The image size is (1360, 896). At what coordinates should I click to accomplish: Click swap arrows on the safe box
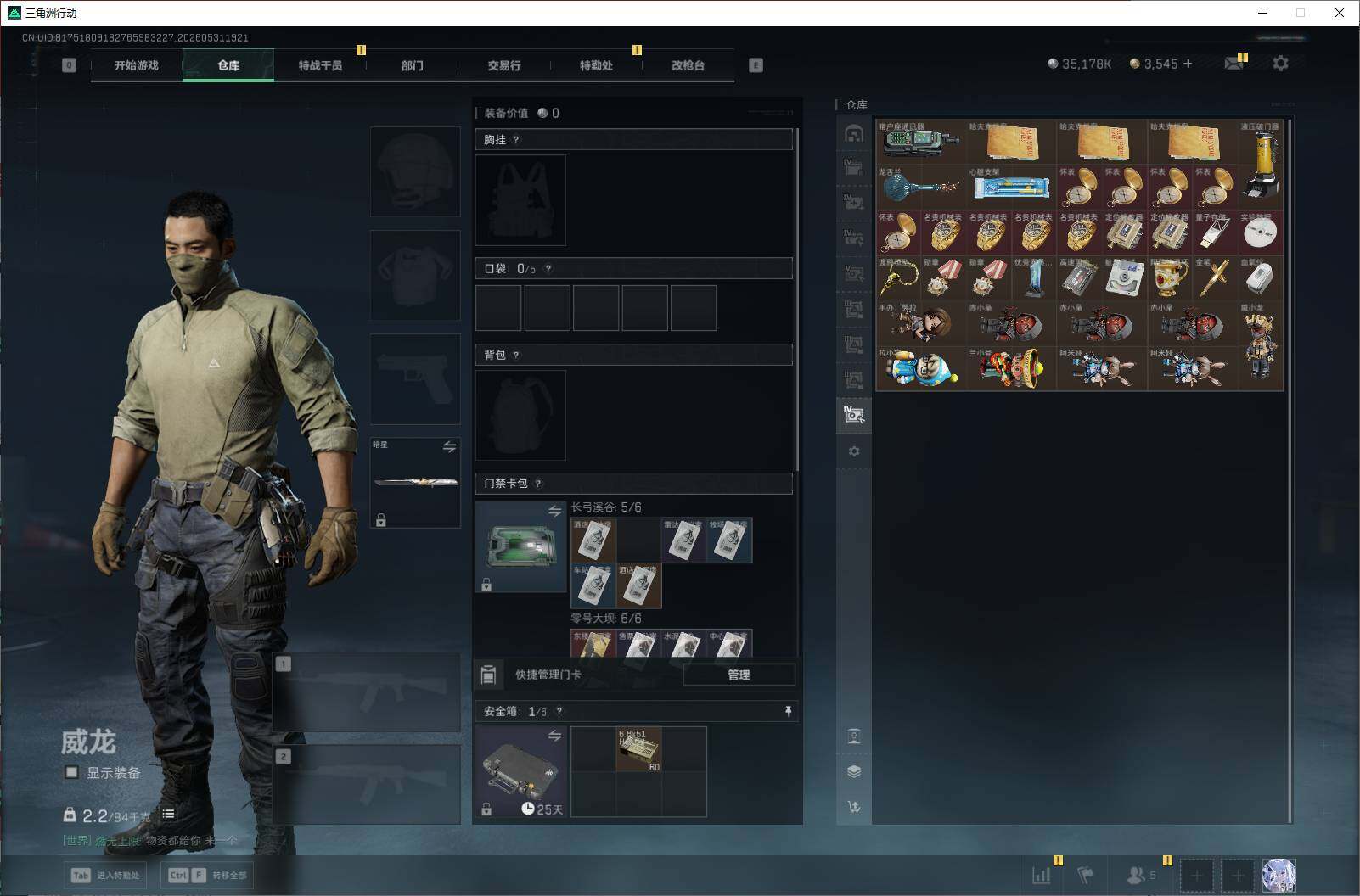coord(554,736)
